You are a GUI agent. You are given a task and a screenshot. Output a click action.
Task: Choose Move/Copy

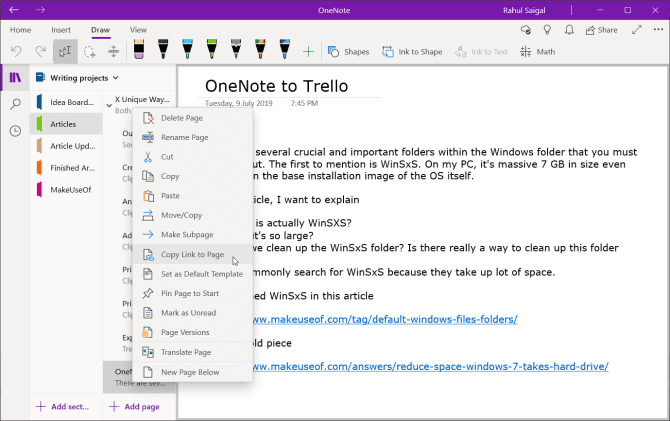click(193, 215)
